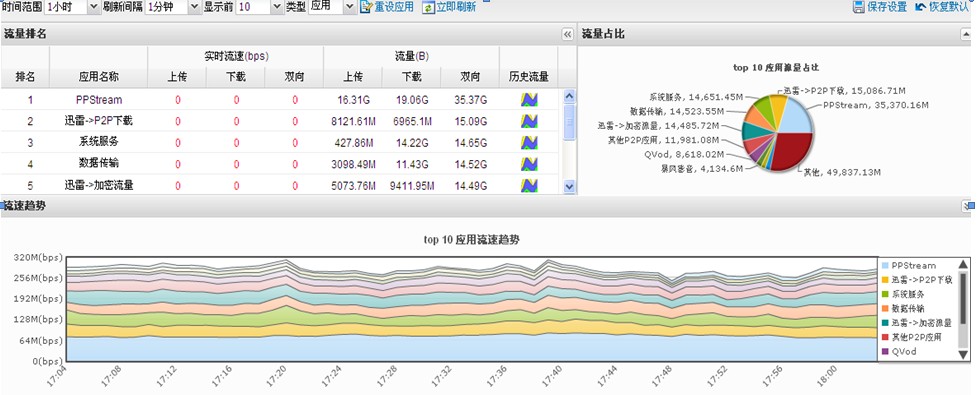Screen dimensions: 979x395
Task: Toggle 其他P2P应用 series in trend legend
Action: click(x=912, y=337)
